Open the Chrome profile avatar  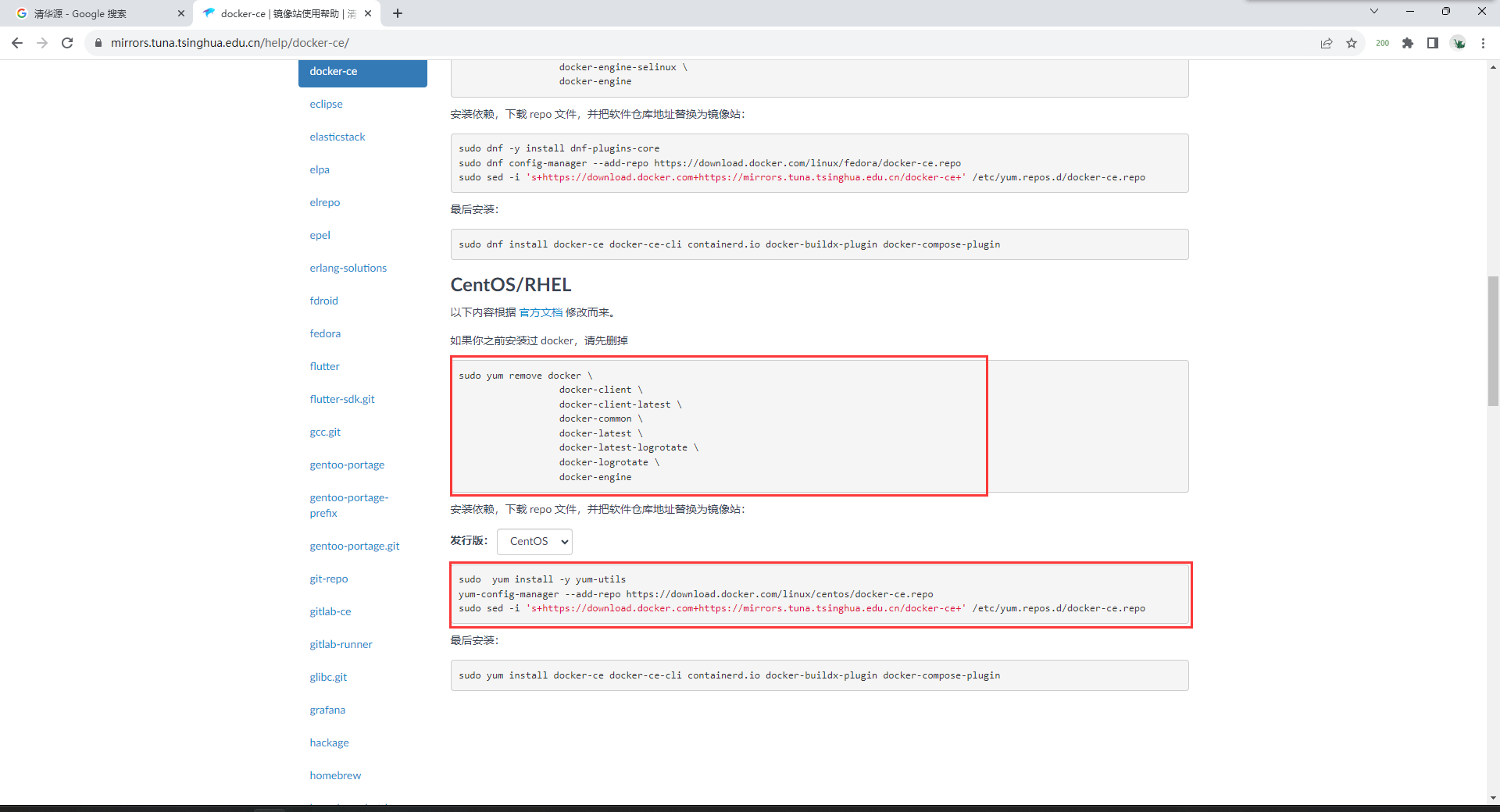[1459, 43]
